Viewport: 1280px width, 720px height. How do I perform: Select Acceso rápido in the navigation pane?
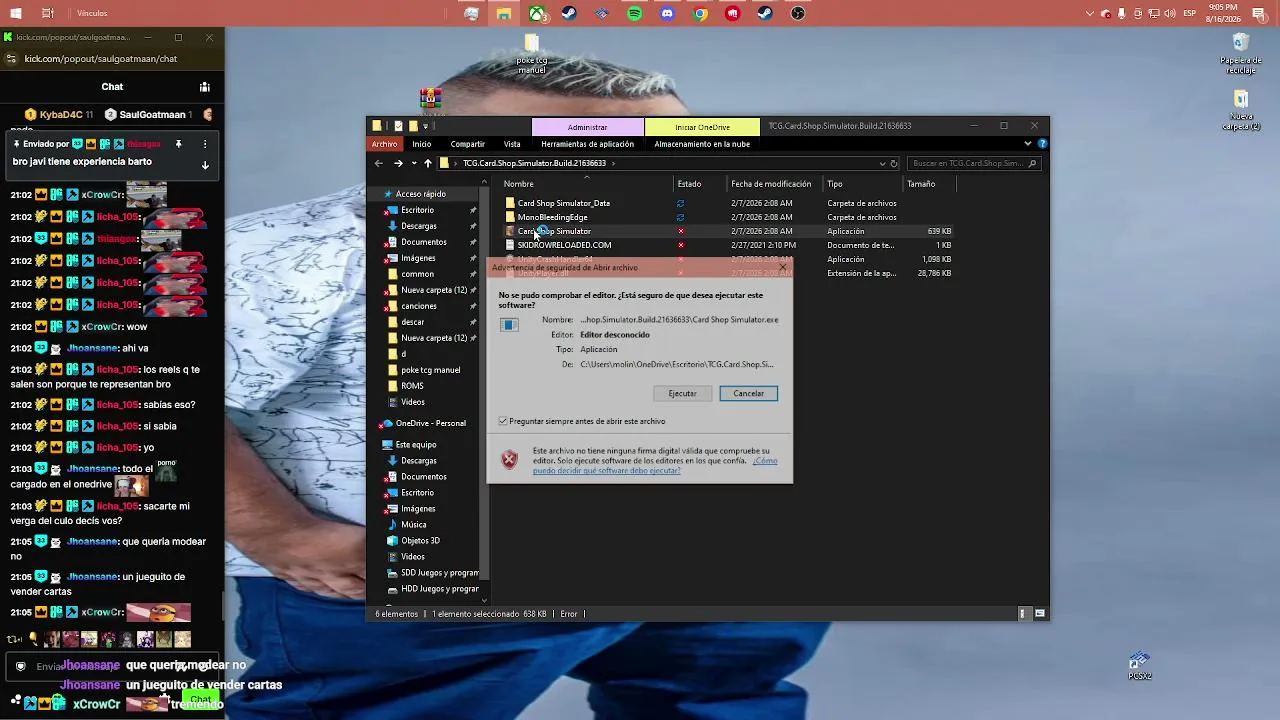(x=420, y=194)
